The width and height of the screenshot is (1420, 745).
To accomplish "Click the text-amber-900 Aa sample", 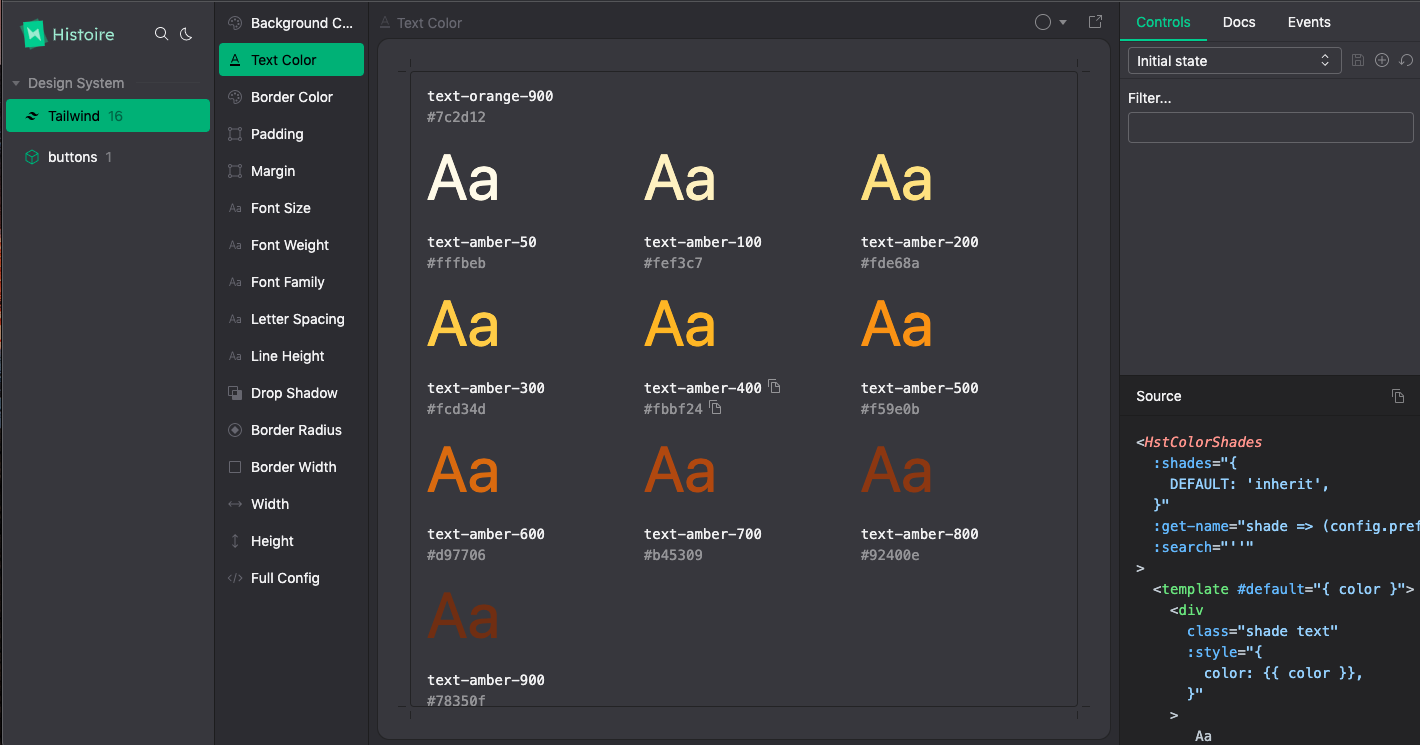I will point(463,618).
